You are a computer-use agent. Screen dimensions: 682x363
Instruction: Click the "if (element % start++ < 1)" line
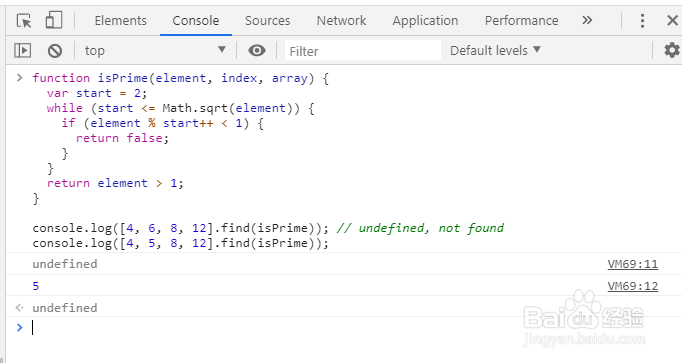tap(162, 123)
